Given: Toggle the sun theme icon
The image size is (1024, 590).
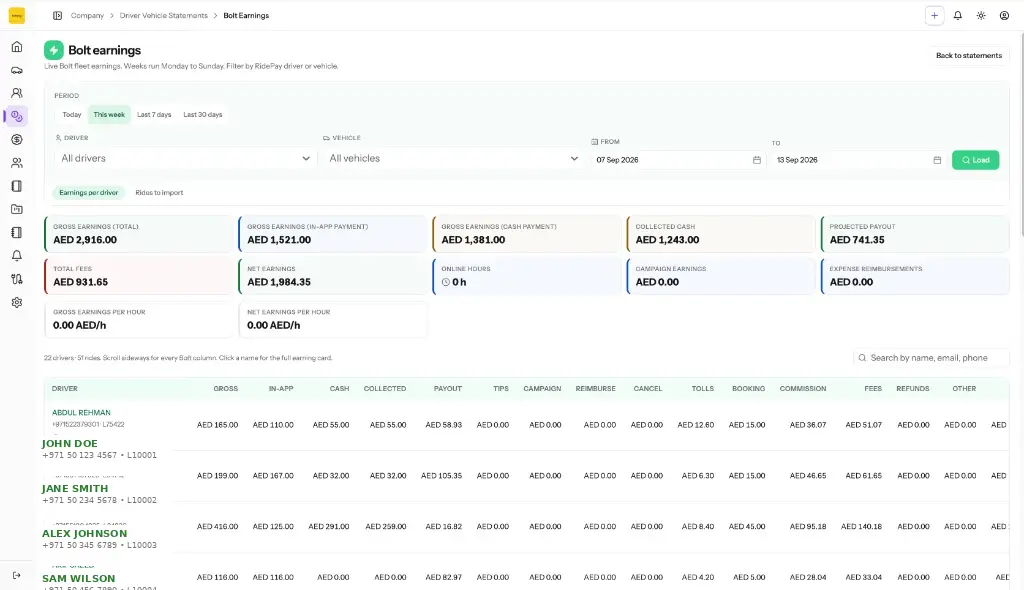Looking at the screenshot, I should (x=981, y=16).
